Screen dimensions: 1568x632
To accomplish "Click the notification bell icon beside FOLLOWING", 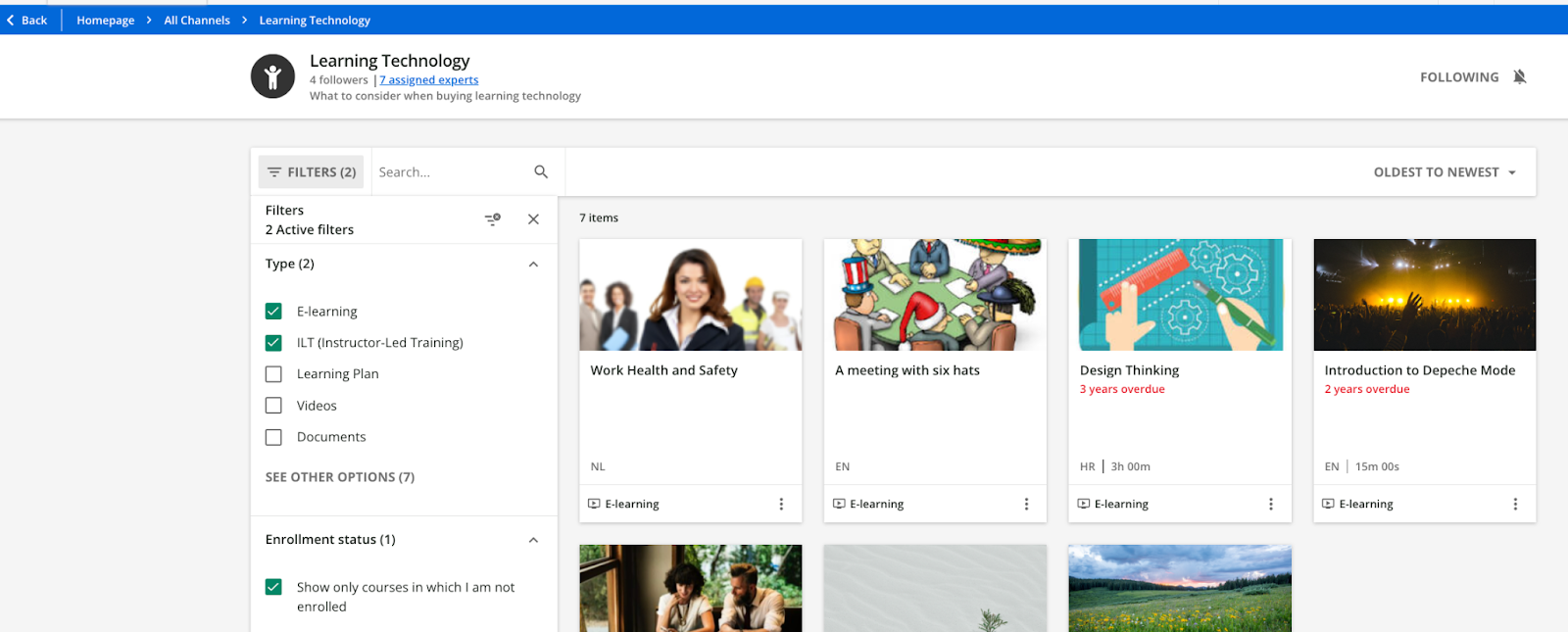I will click(1519, 77).
